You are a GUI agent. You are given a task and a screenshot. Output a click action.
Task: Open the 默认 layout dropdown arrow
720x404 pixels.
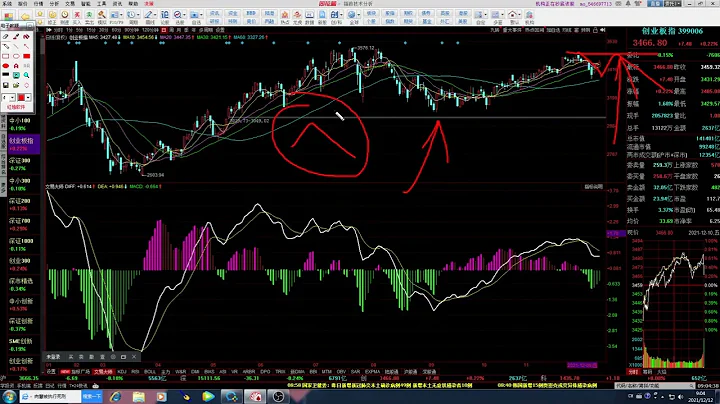(519, 15)
